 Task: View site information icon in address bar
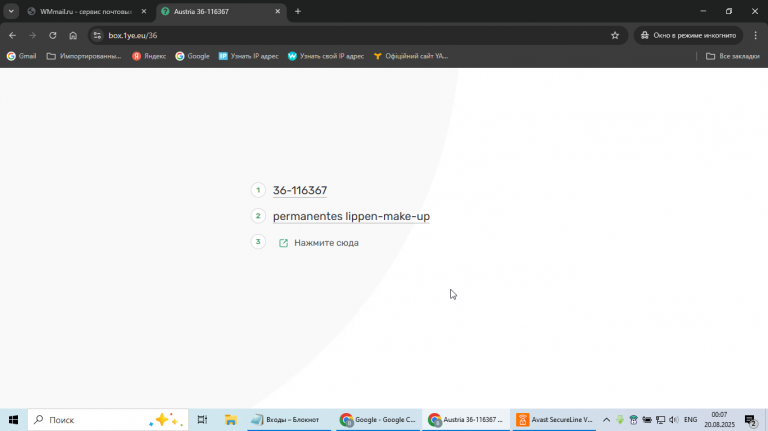tap(97, 35)
